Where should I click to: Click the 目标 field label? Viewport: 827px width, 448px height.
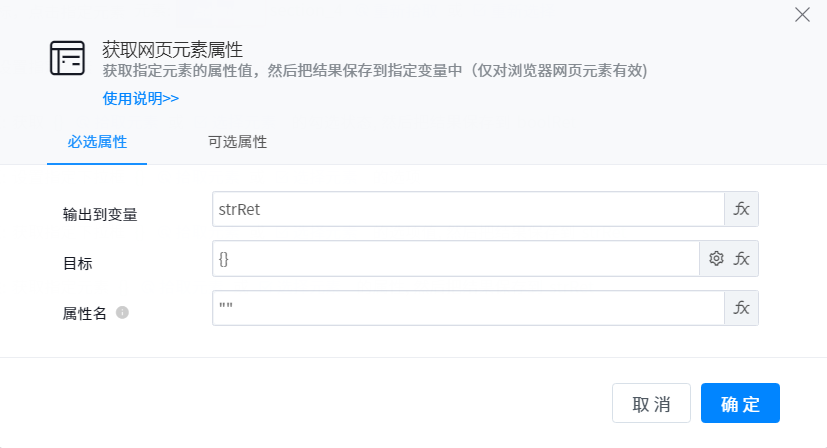click(78, 263)
